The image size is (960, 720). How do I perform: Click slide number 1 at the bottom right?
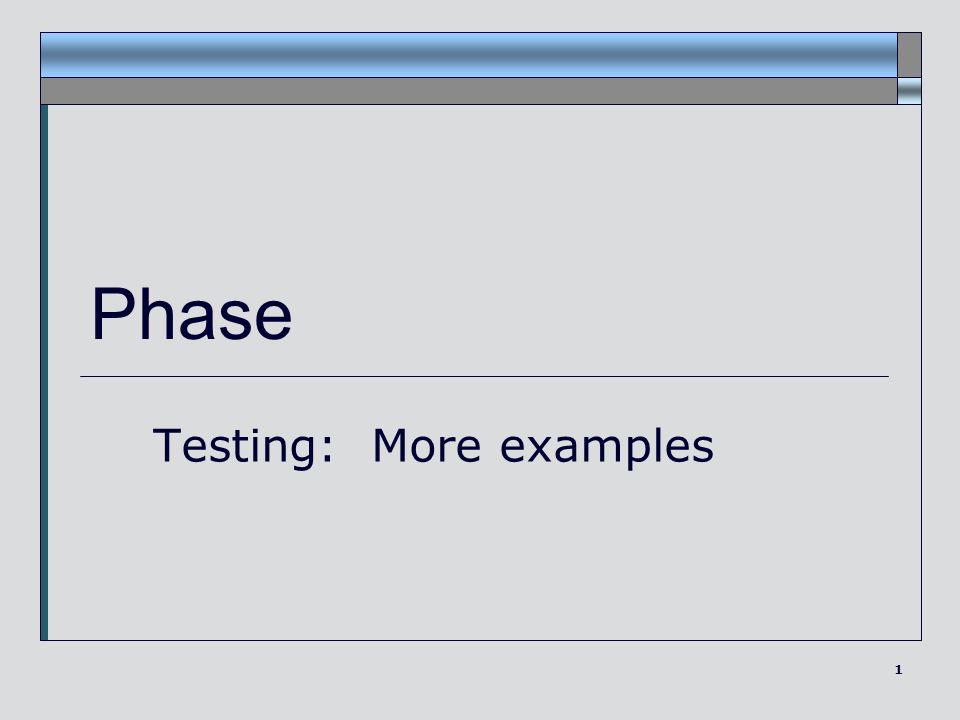pyautogui.click(x=898, y=669)
